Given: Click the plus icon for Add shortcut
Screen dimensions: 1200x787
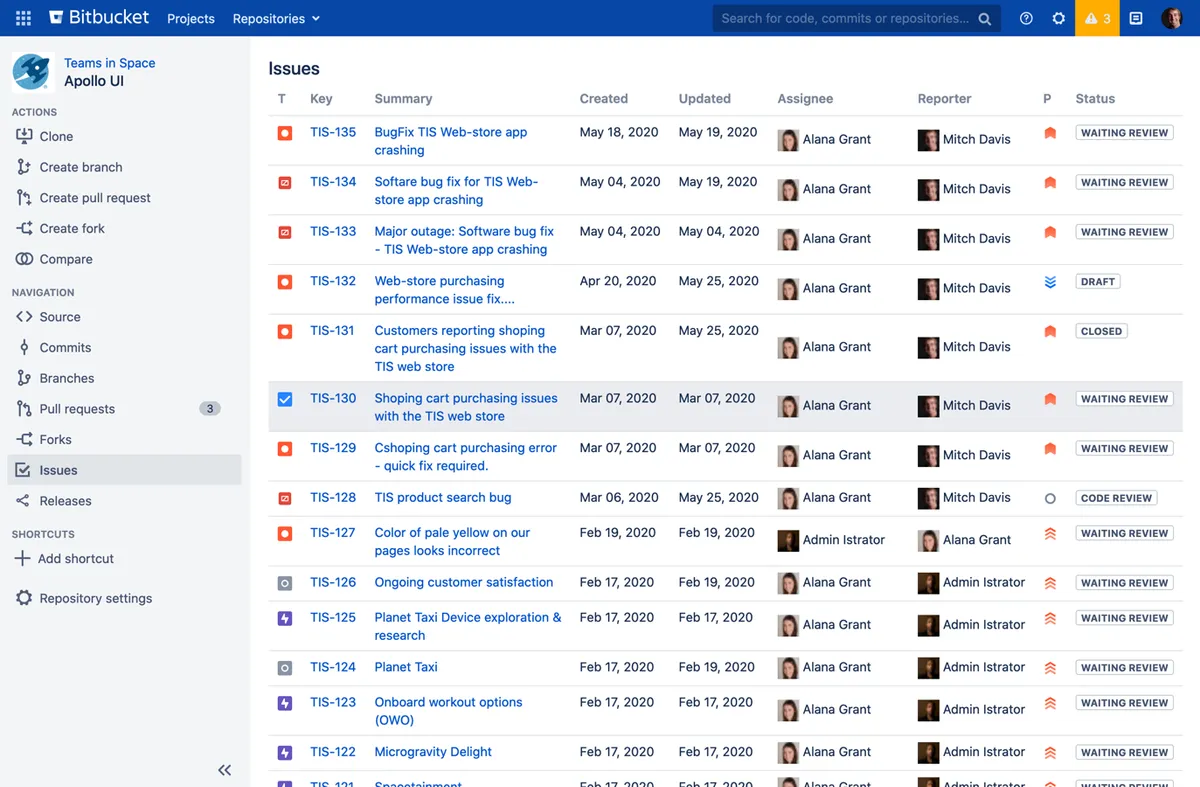Looking at the screenshot, I should coord(22,558).
